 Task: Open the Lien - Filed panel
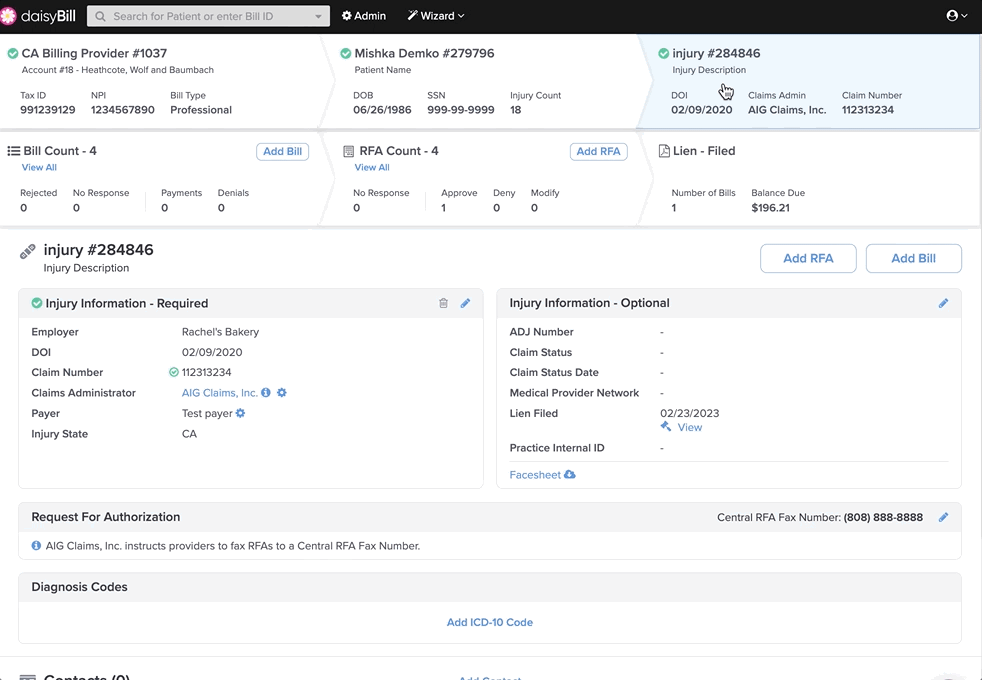point(809,178)
